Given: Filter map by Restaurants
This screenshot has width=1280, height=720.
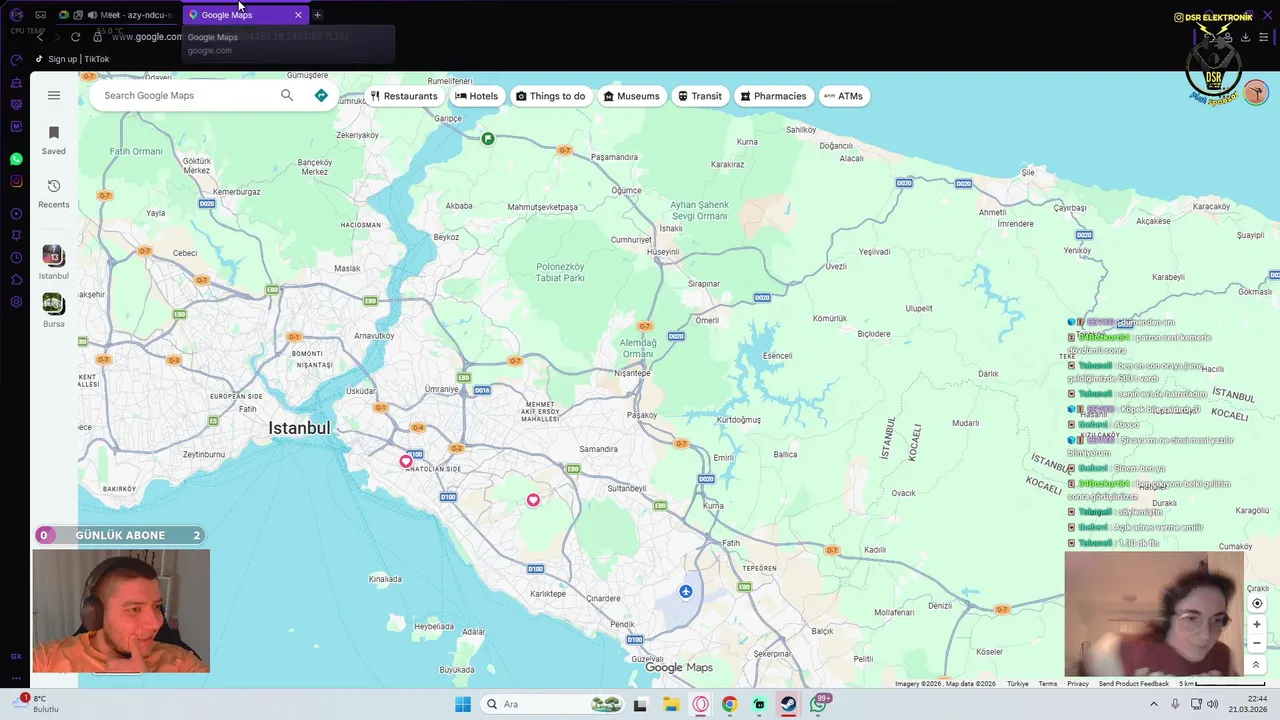Looking at the screenshot, I should pos(404,96).
